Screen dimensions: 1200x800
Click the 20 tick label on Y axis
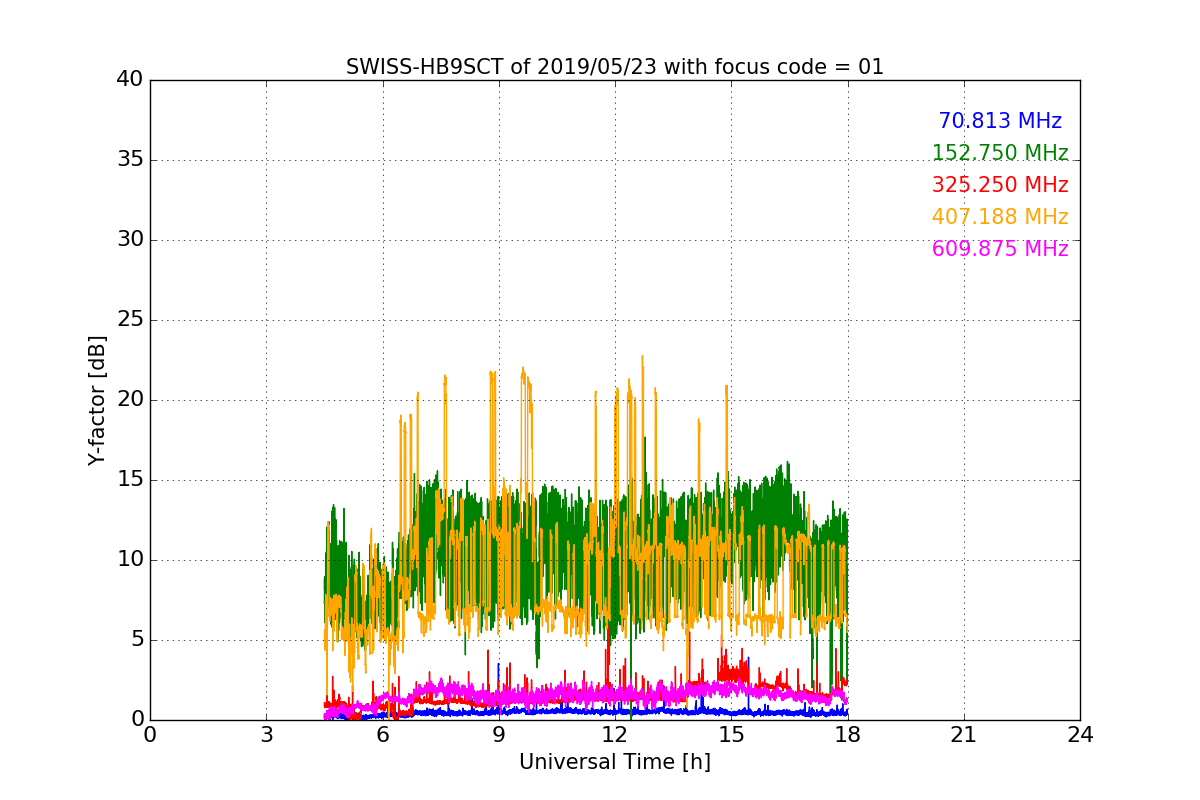coord(130,400)
